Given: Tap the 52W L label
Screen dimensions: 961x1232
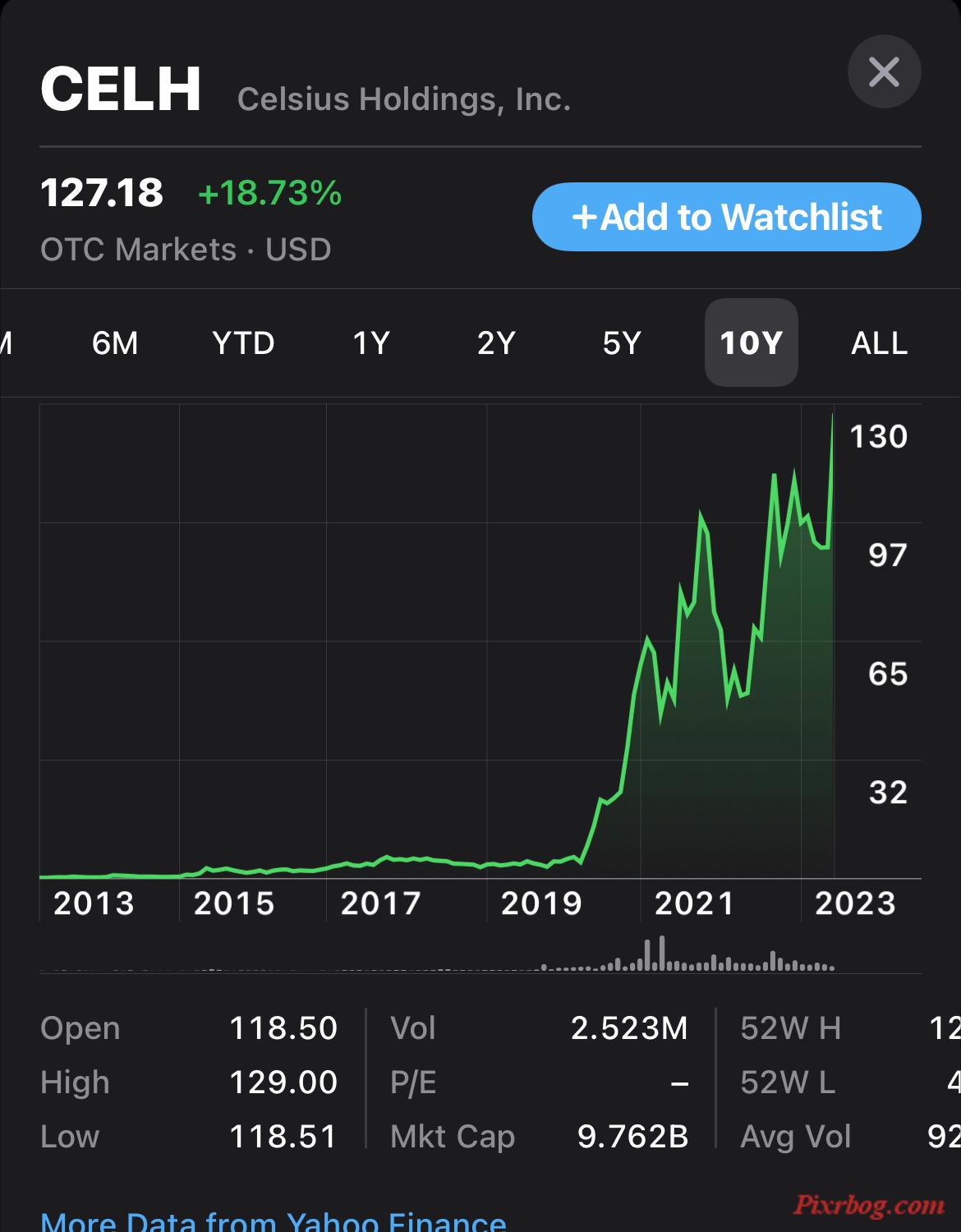Looking at the screenshot, I should [787, 1083].
